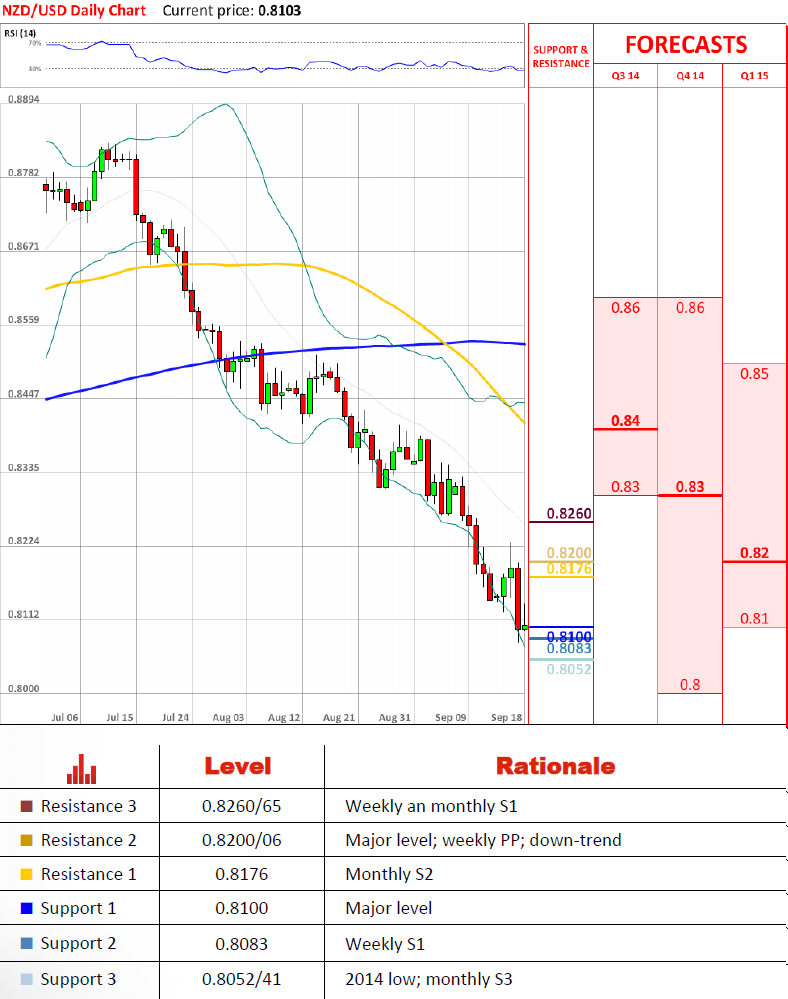Screen dimensions: 788x999
Task: Select the 'Resistance 2' row label
Action: click(x=89, y=840)
